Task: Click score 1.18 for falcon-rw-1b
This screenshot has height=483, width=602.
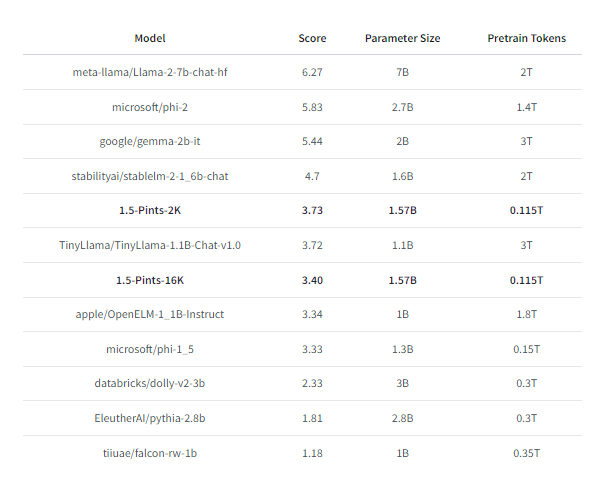Action: [312, 453]
